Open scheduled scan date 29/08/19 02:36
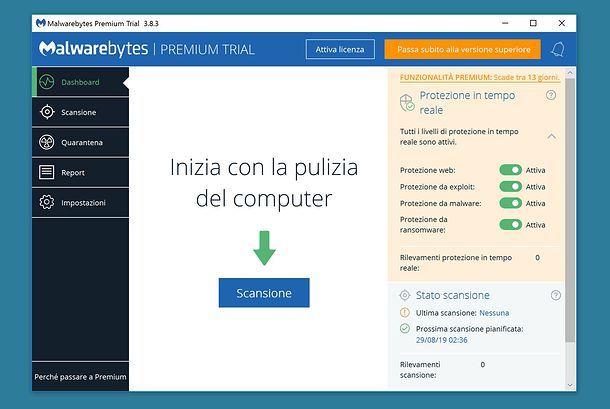 tap(442, 340)
